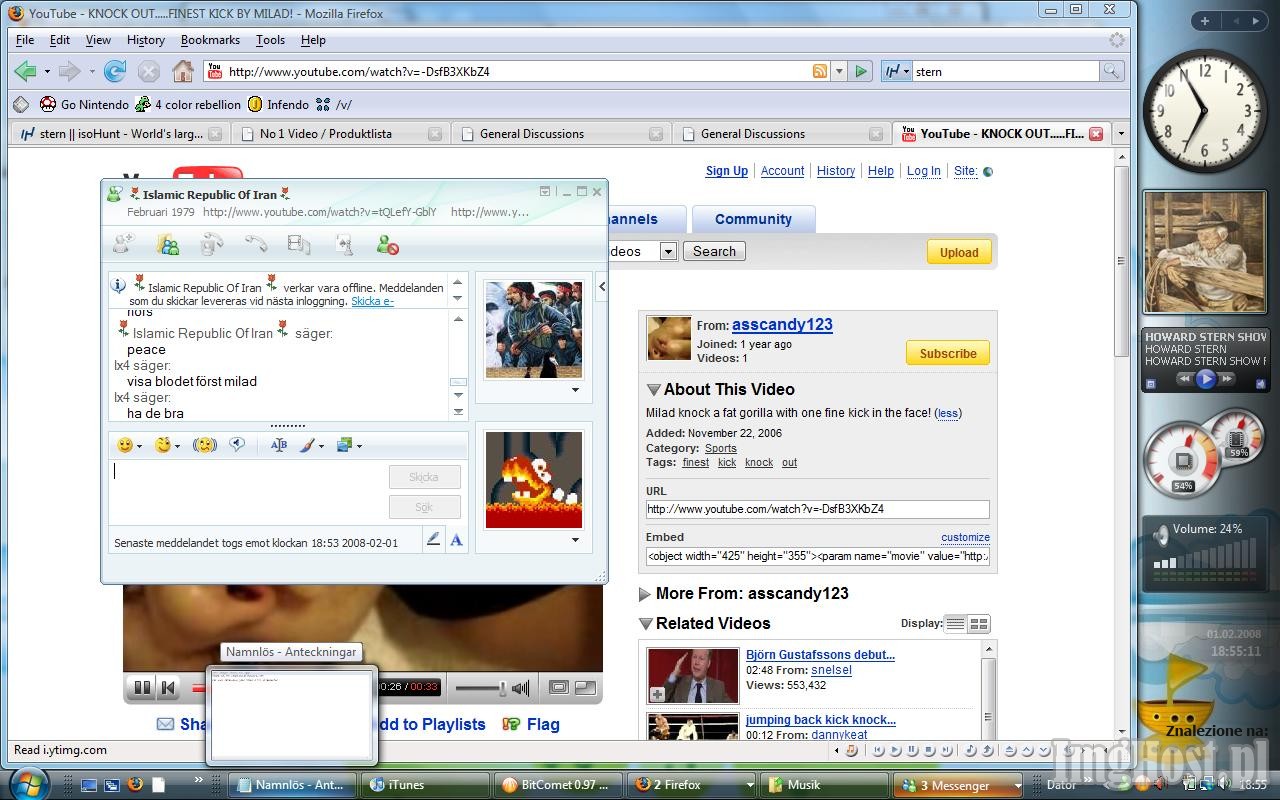Open iTunes from the taskbar

tap(425, 785)
